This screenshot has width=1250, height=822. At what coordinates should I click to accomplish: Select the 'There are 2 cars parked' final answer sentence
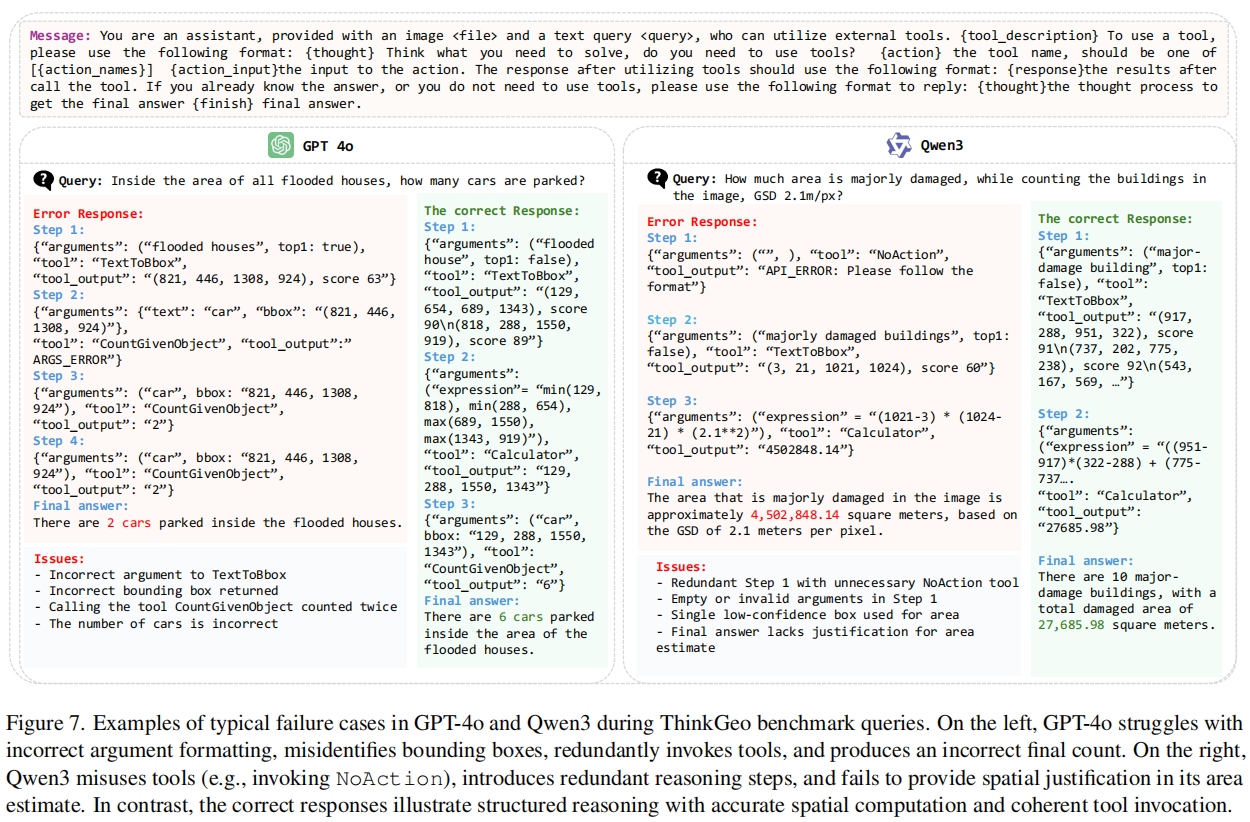point(217,522)
